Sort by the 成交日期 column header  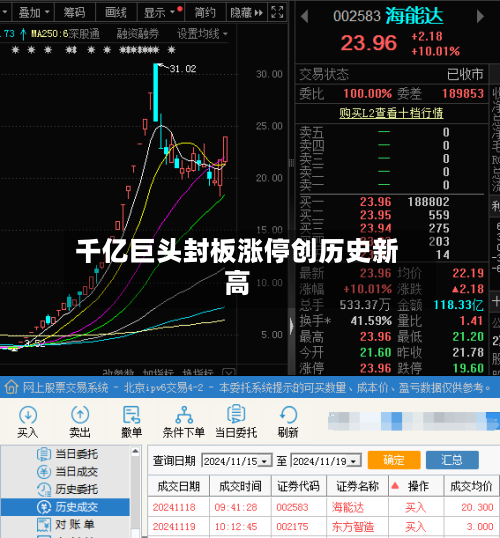pos(178,486)
